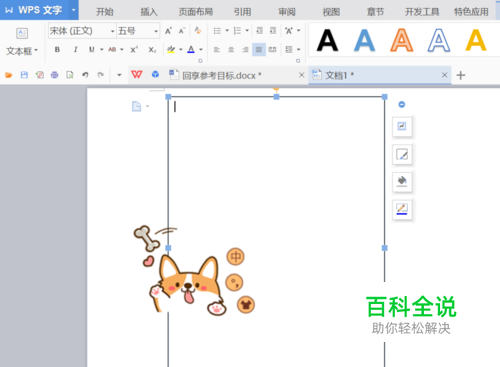This screenshot has height=367, width=500.
Task: Click the shape outline pen icon
Action: 402,209
